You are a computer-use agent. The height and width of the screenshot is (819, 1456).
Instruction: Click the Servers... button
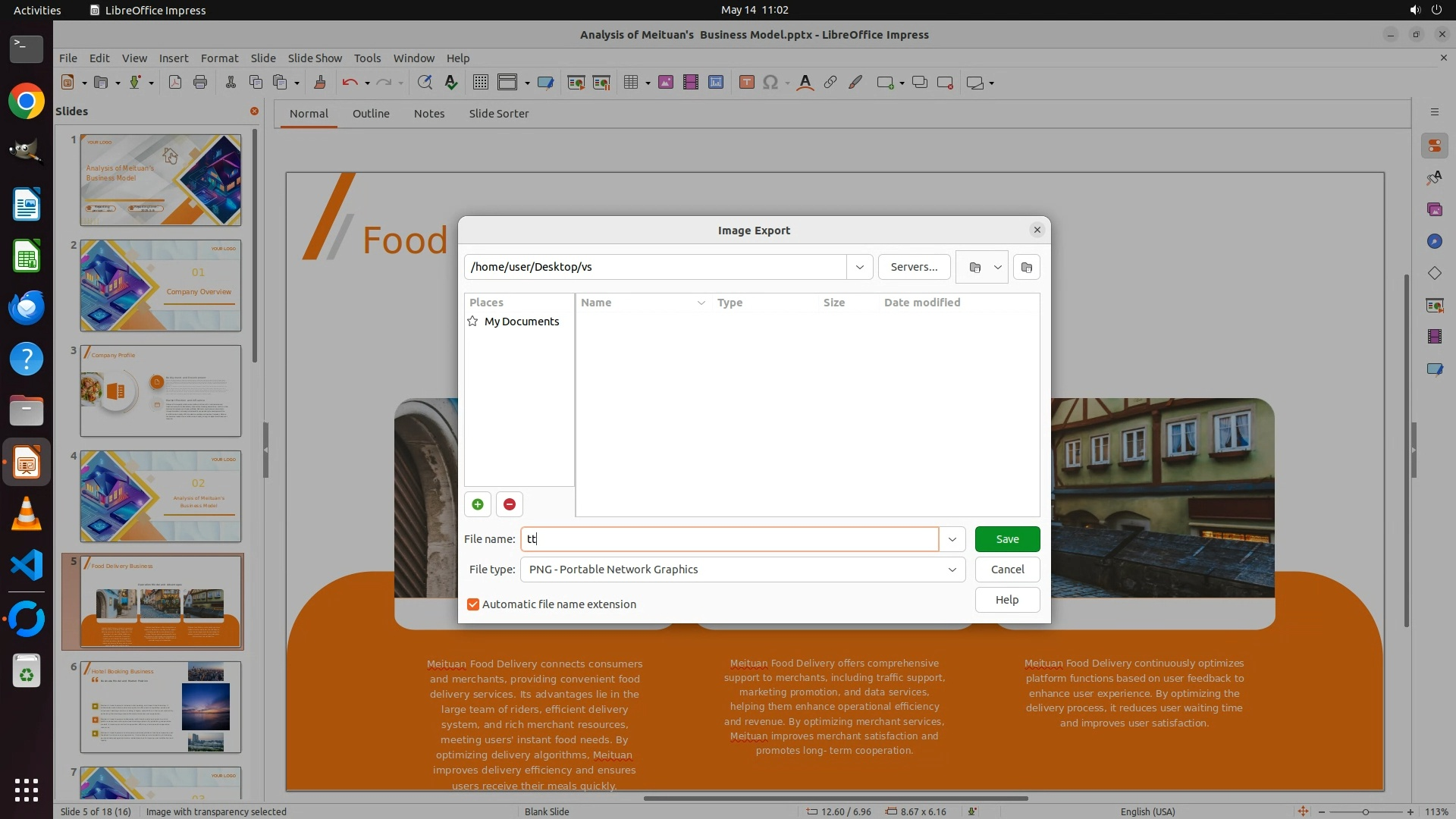pos(914,267)
